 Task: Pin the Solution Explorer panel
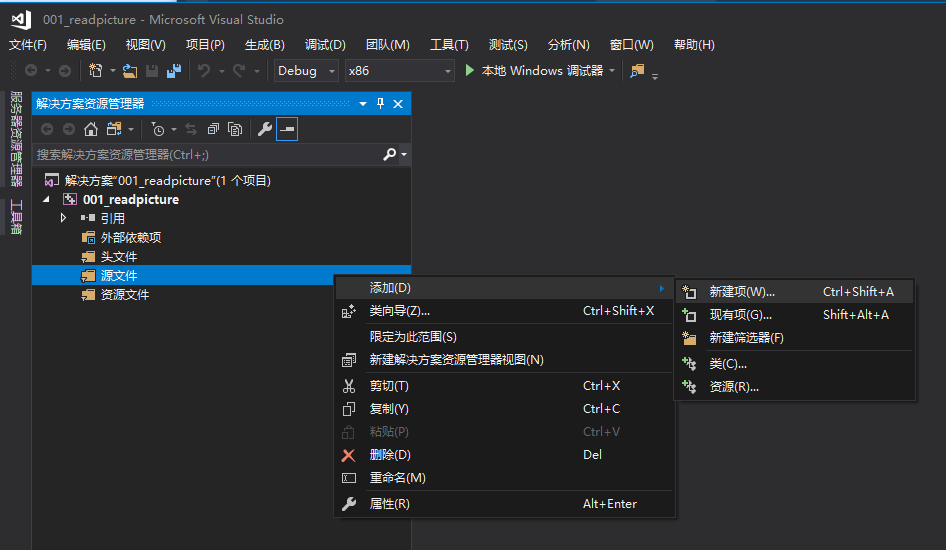(380, 104)
